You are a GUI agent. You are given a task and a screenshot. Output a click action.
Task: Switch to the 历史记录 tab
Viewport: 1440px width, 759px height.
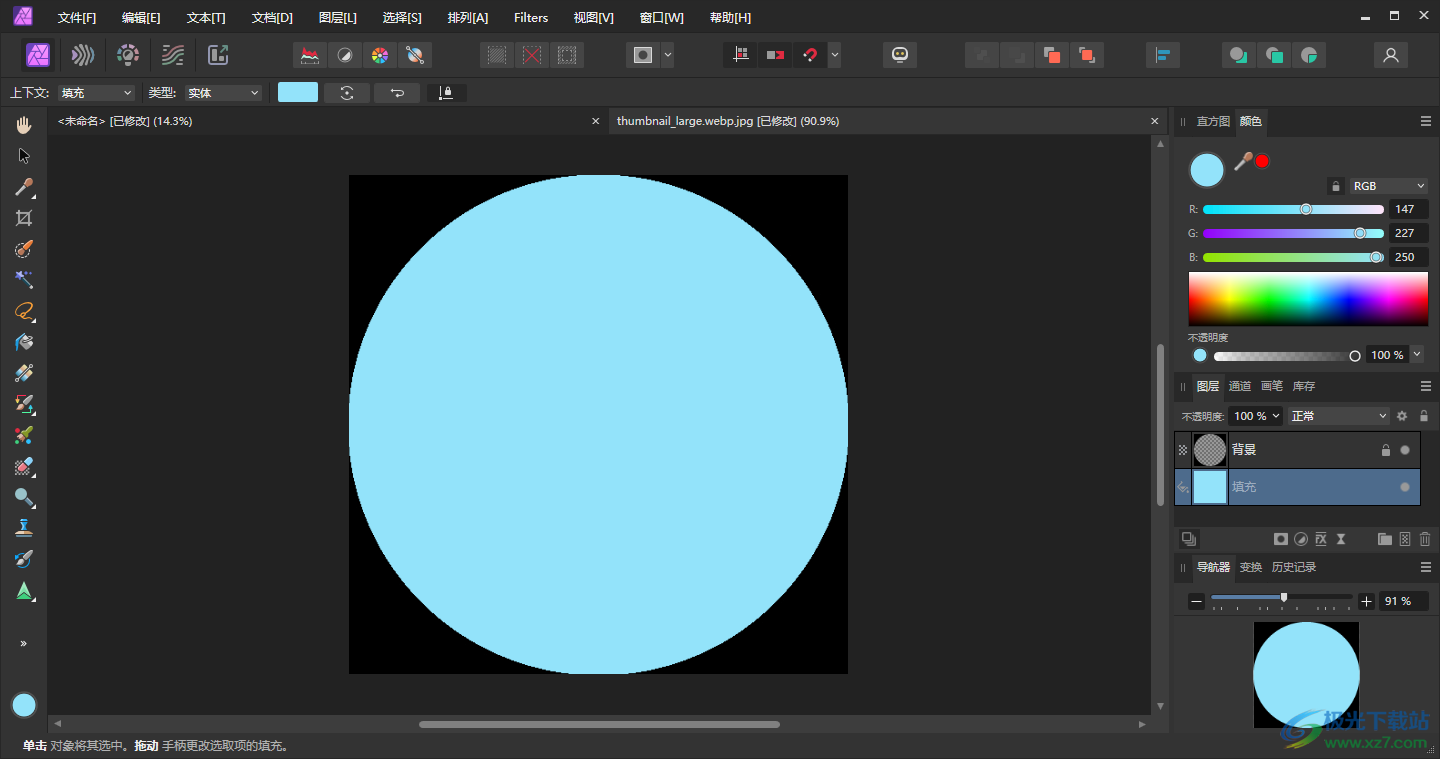point(1293,567)
